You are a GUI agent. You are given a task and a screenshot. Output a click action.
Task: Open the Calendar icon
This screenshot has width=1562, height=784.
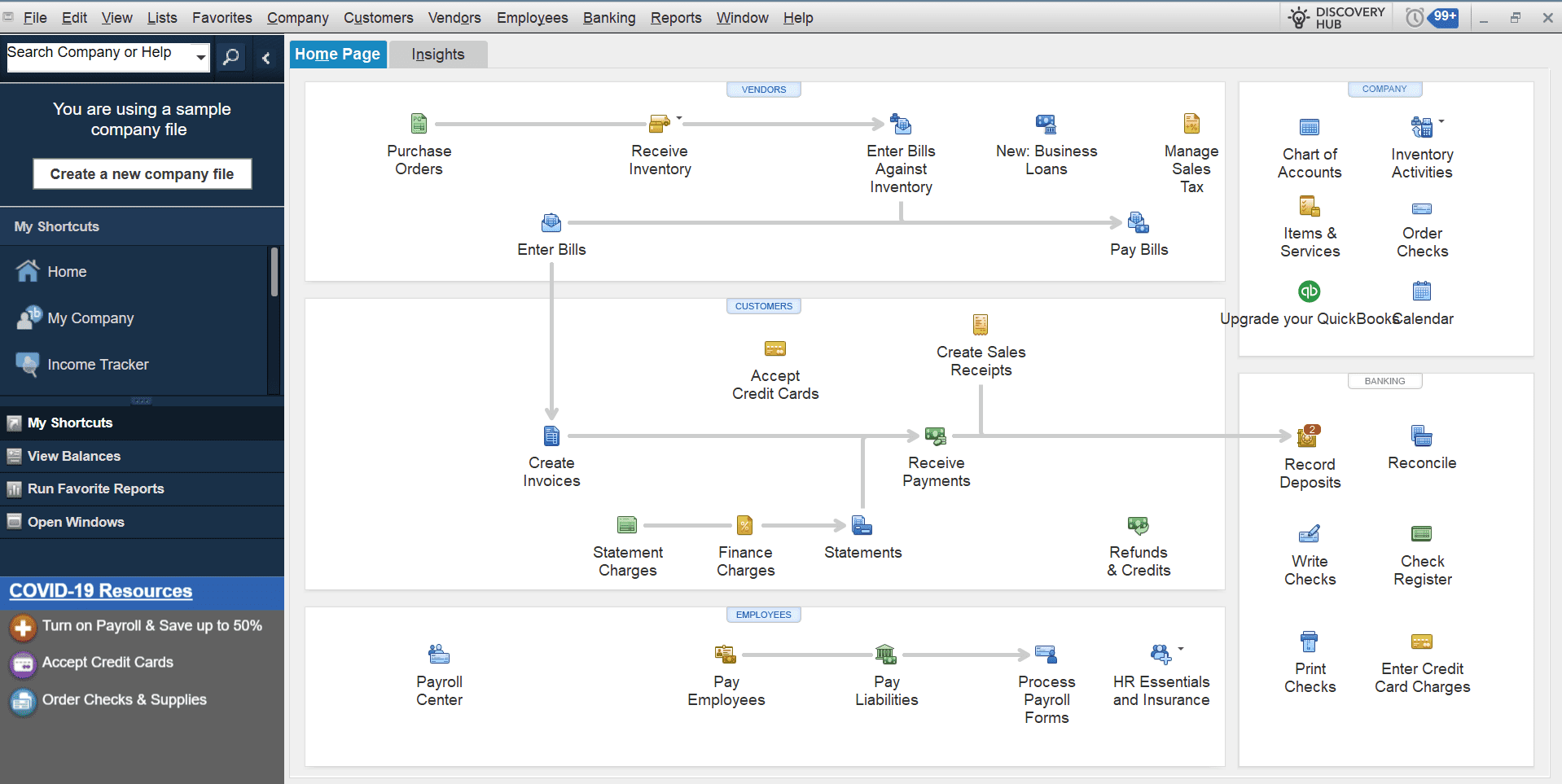[x=1422, y=291]
